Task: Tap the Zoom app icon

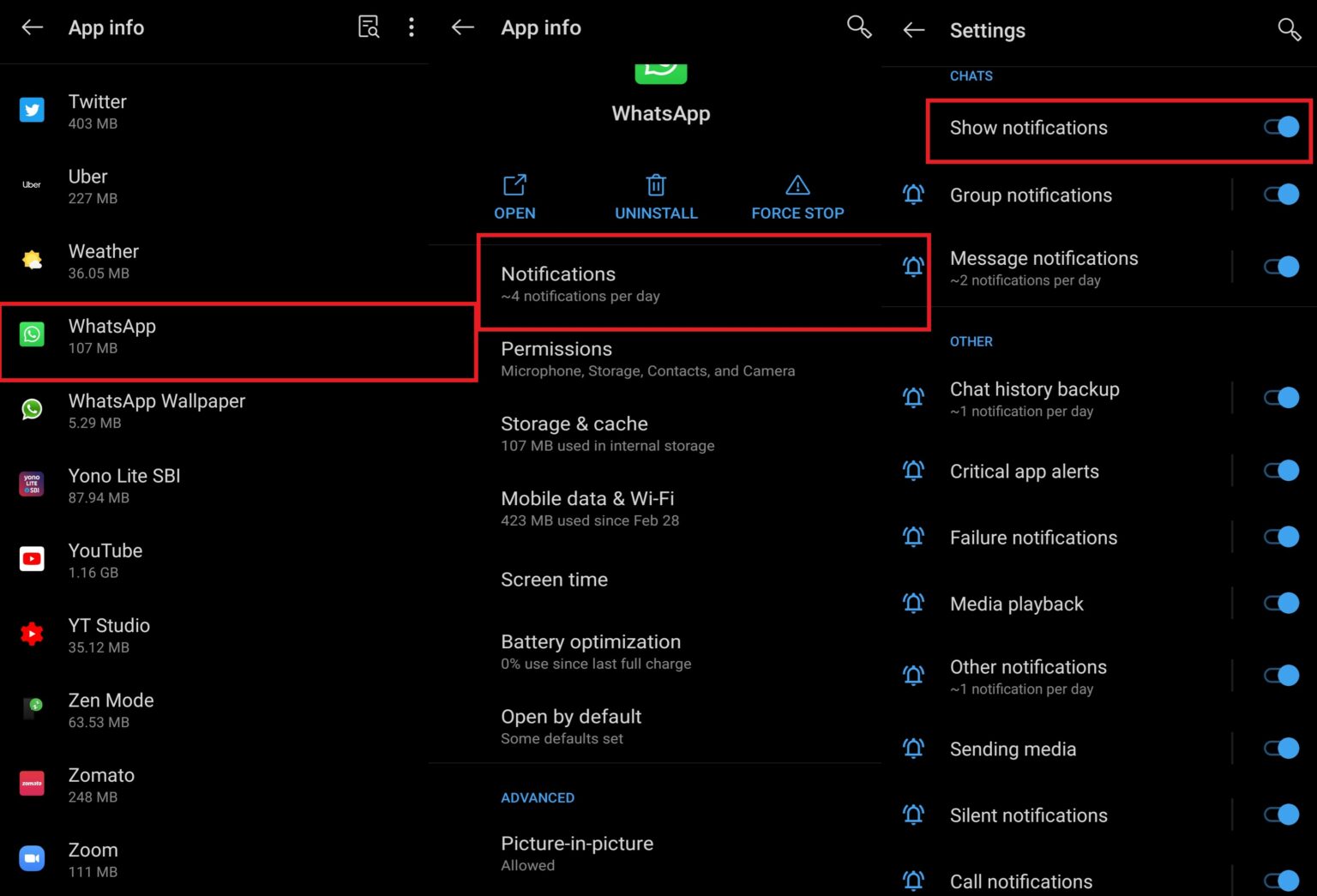Action: 32,858
